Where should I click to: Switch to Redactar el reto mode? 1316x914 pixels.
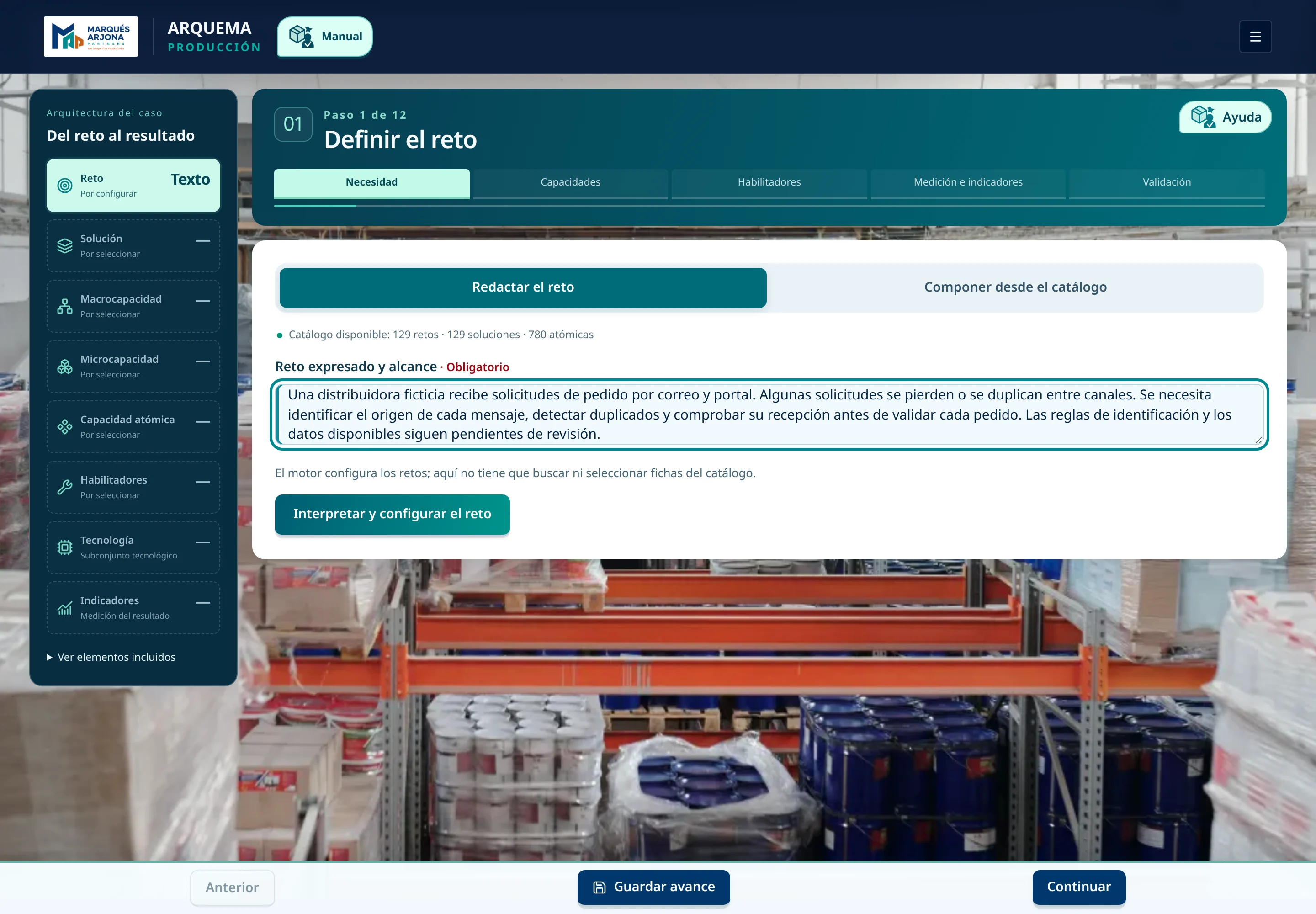pyautogui.click(x=523, y=287)
